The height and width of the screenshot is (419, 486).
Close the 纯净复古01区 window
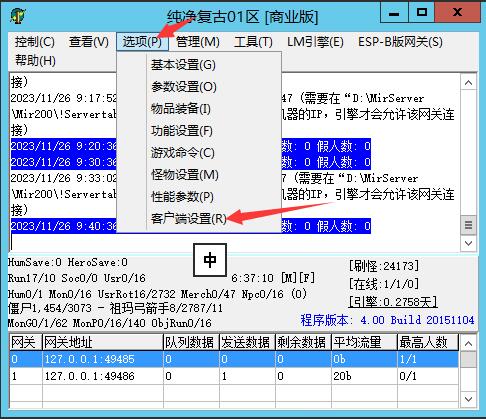pyautogui.click(x=458, y=13)
